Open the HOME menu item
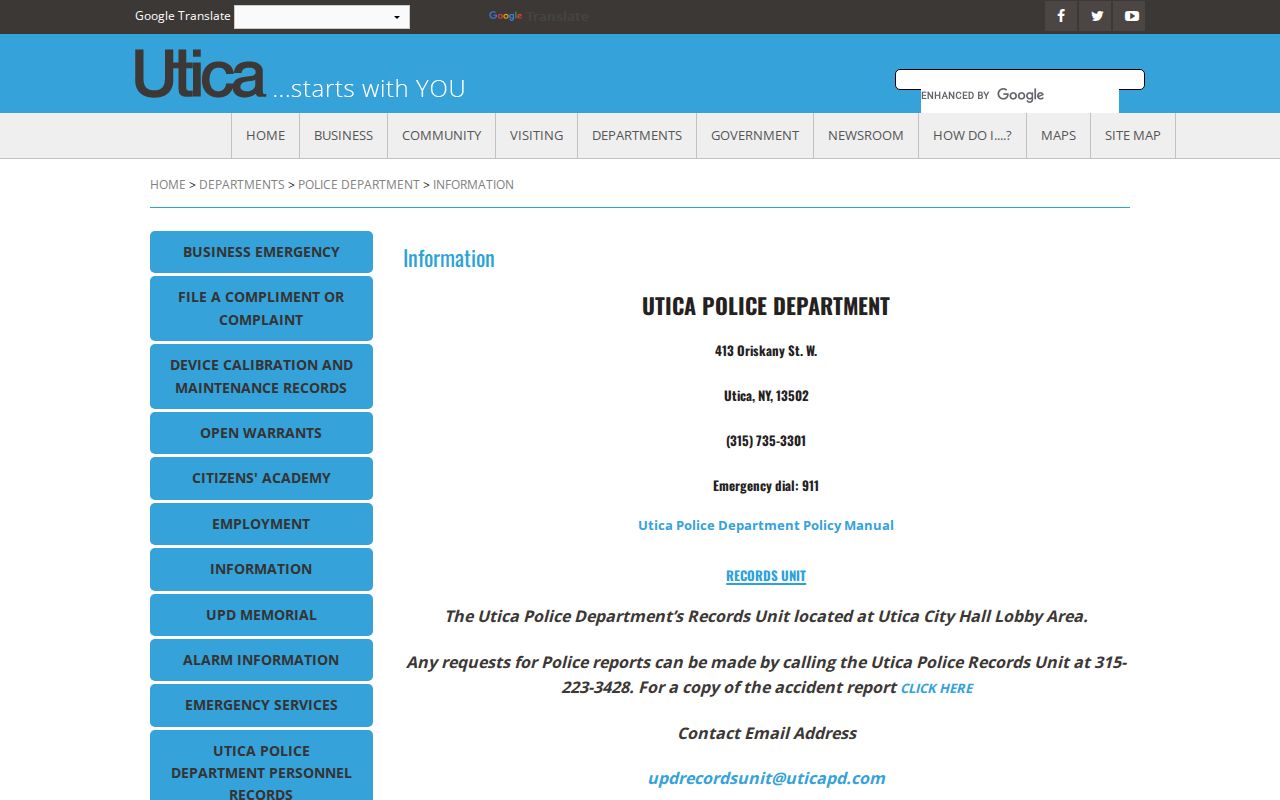The image size is (1280, 800). pyautogui.click(x=265, y=136)
